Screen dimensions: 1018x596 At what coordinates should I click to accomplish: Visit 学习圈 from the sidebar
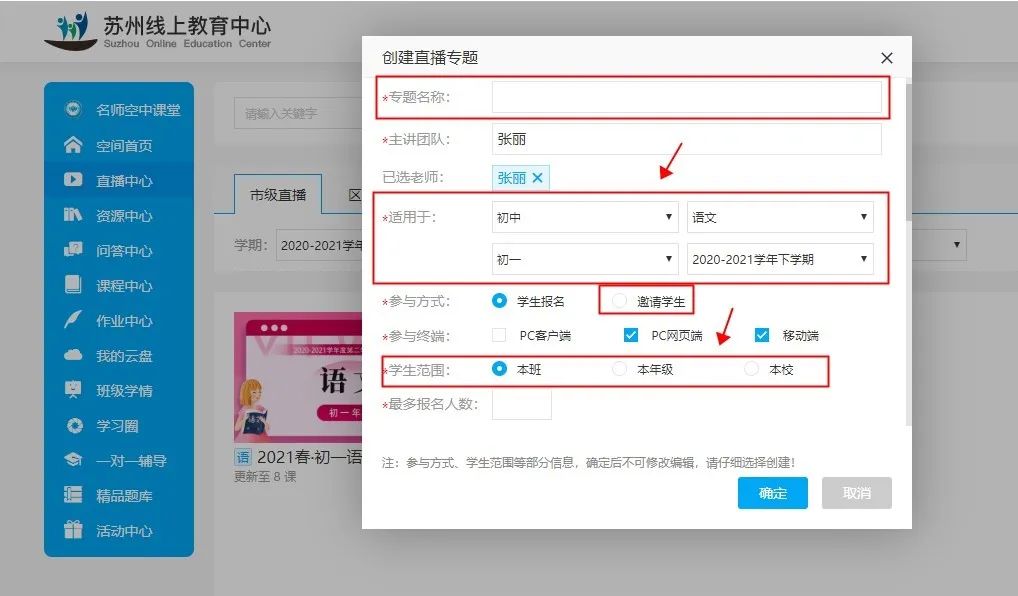pos(108,426)
